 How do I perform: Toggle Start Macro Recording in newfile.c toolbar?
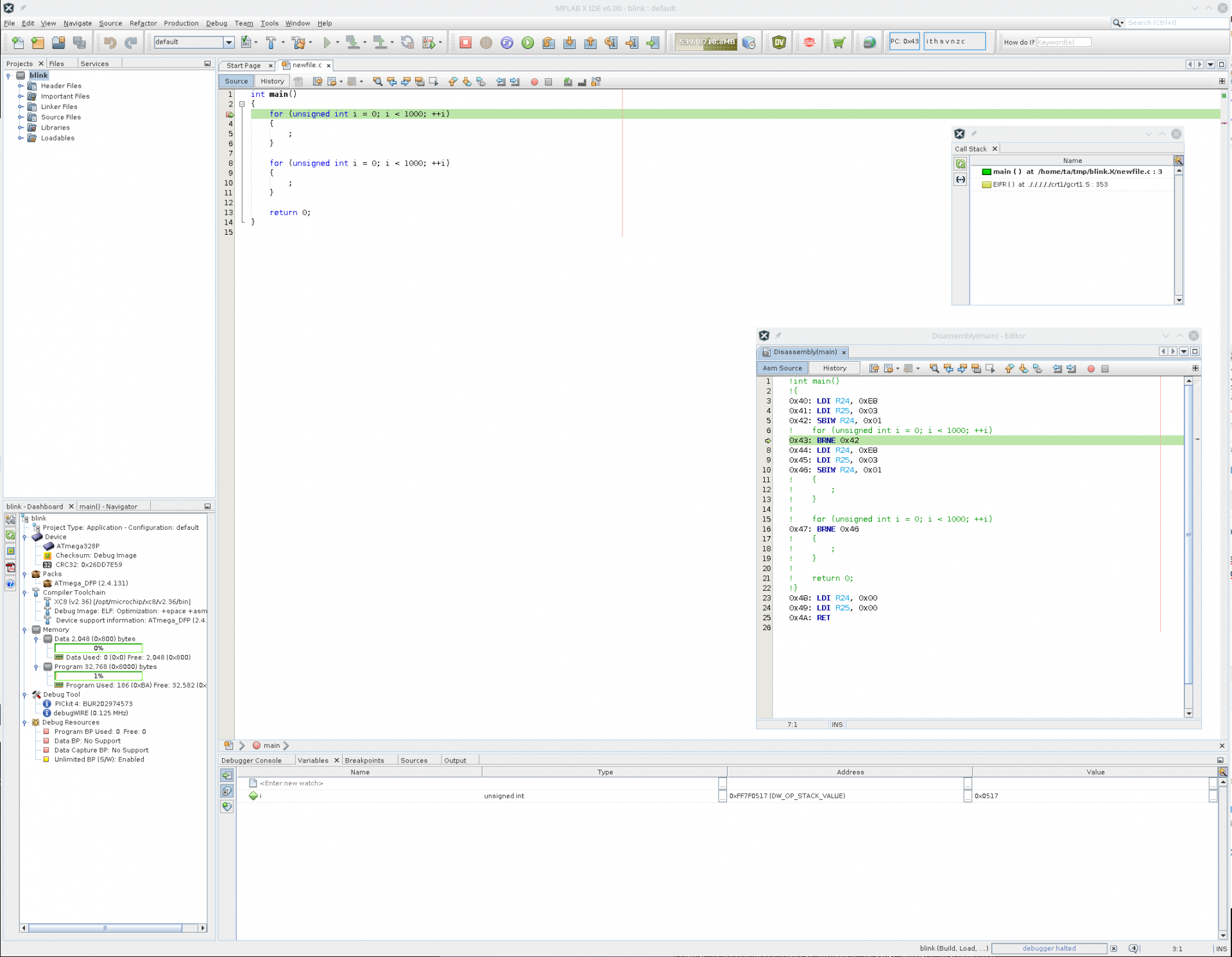[534, 82]
